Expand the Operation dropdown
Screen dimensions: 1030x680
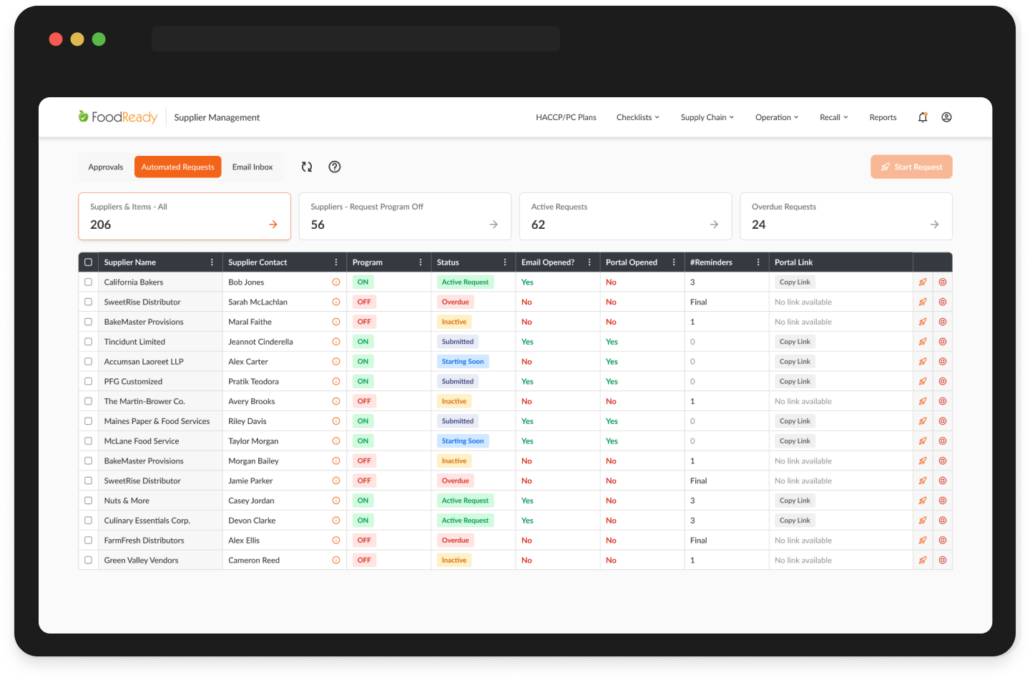[774, 117]
